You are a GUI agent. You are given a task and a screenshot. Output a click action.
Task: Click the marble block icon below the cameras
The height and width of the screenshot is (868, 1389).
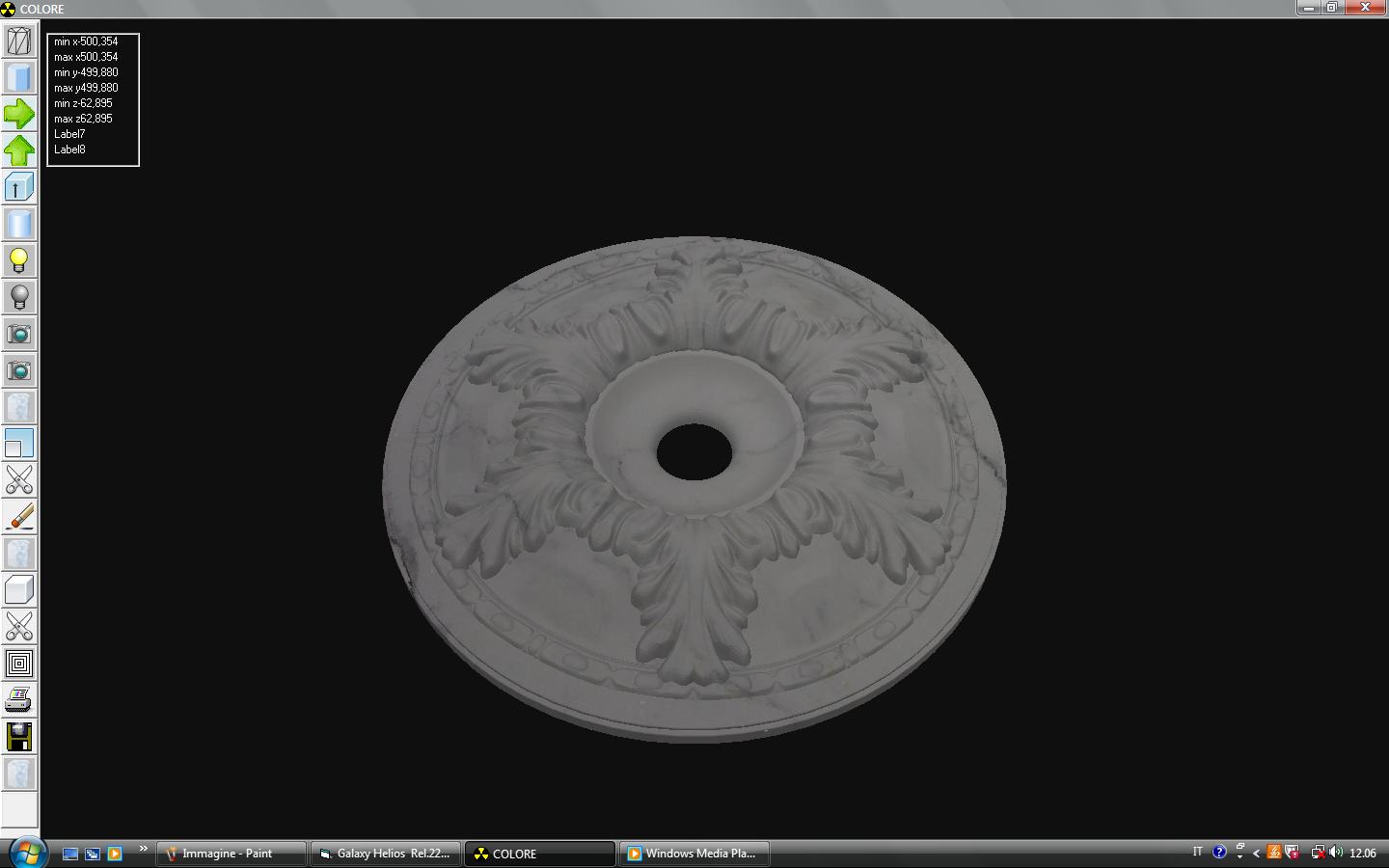pyautogui.click(x=19, y=407)
